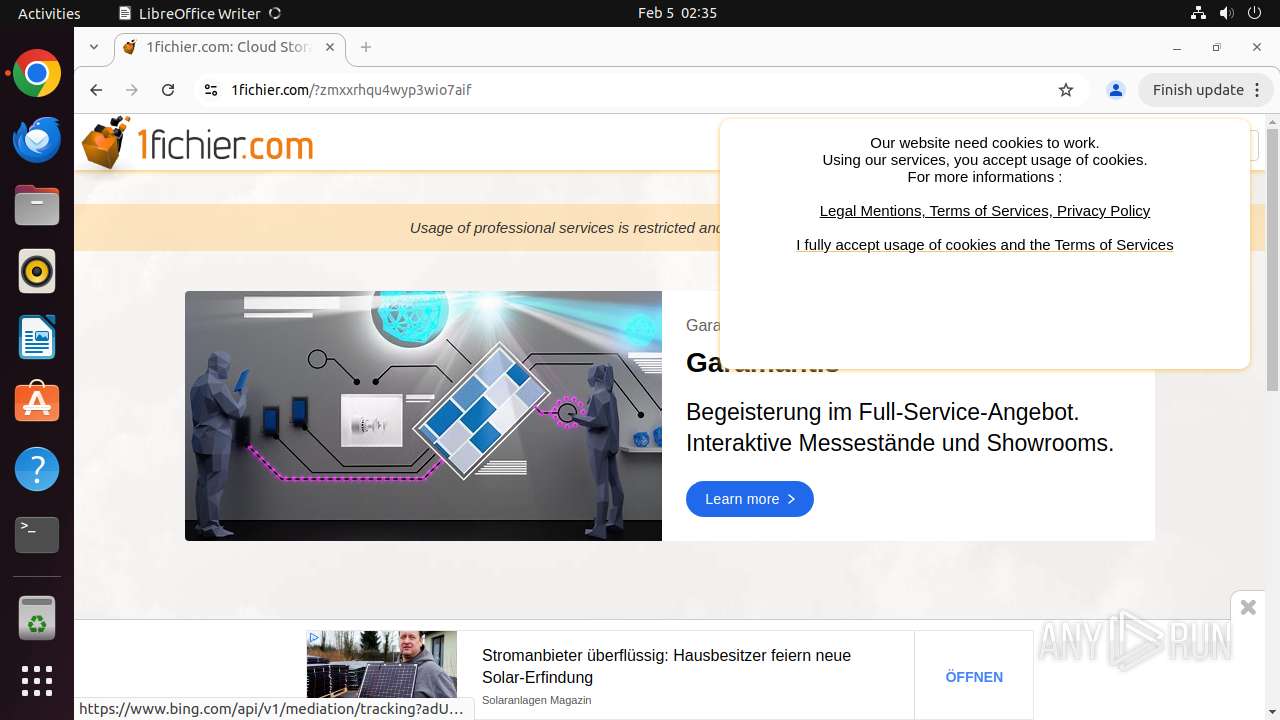Open Rhythmbox music player in the dock
This screenshot has width=1280, height=720.
click(x=37, y=272)
